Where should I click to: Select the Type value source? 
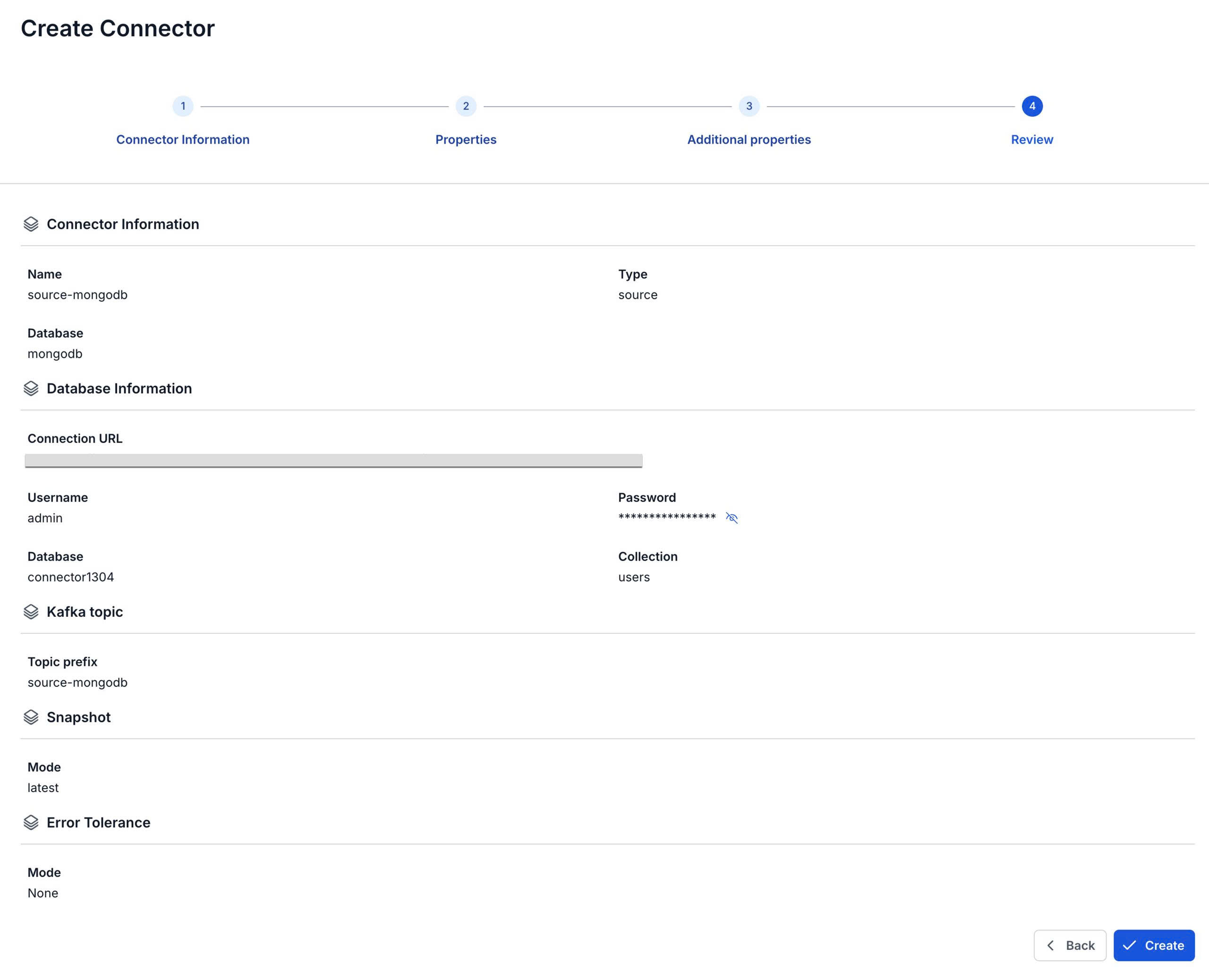click(638, 295)
